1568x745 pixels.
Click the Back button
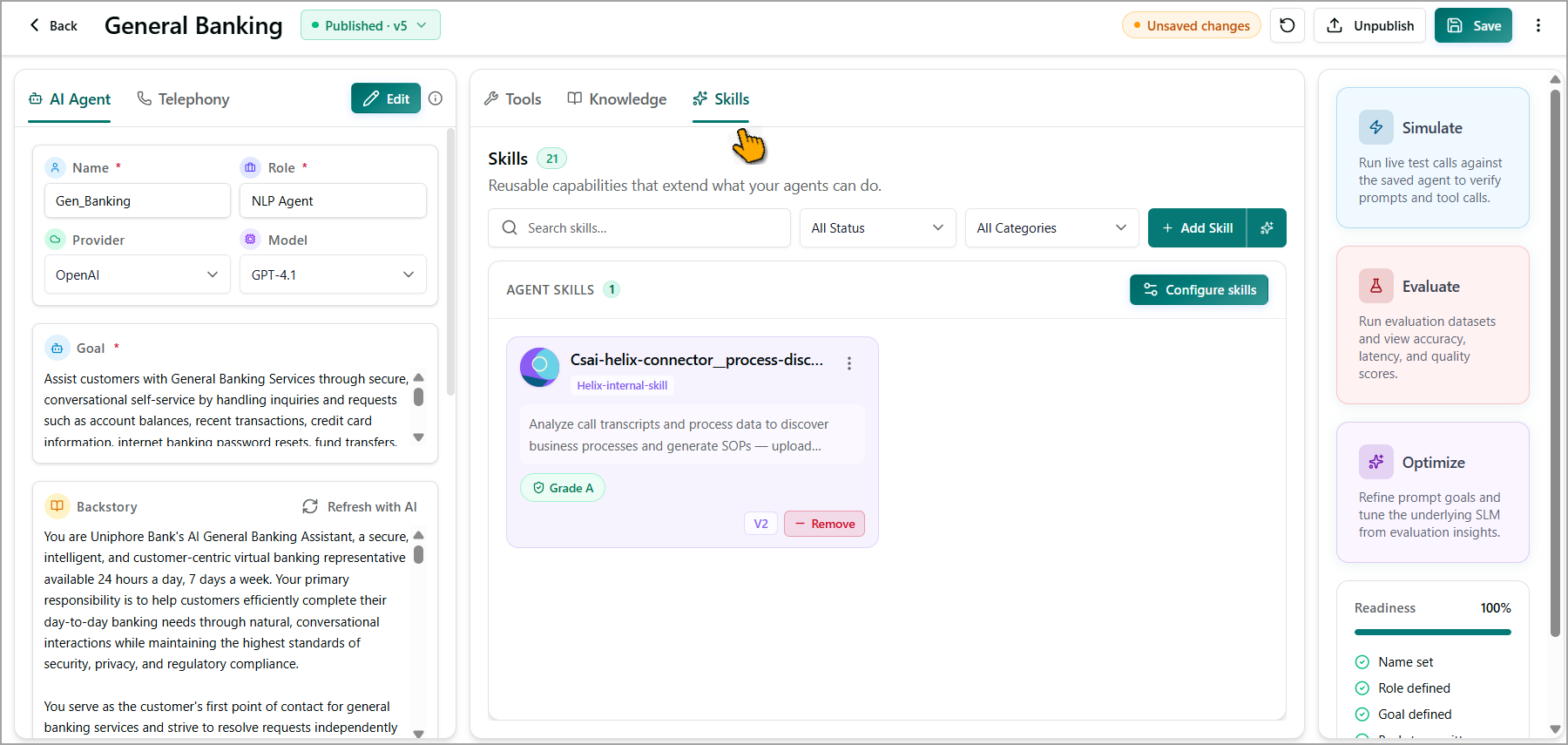tap(54, 25)
